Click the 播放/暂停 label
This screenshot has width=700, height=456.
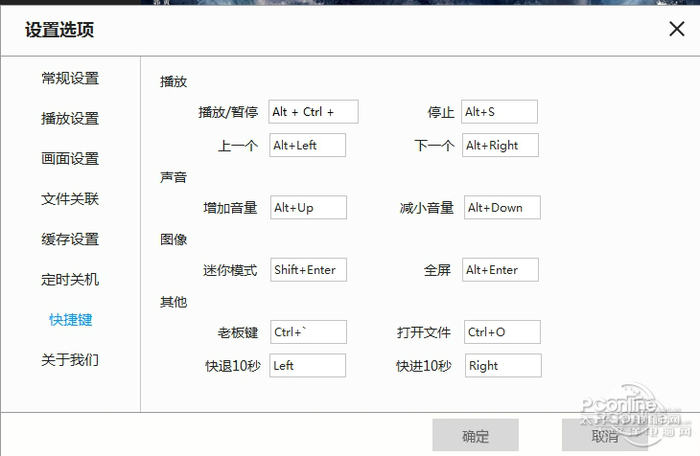pyautogui.click(x=228, y=112)
